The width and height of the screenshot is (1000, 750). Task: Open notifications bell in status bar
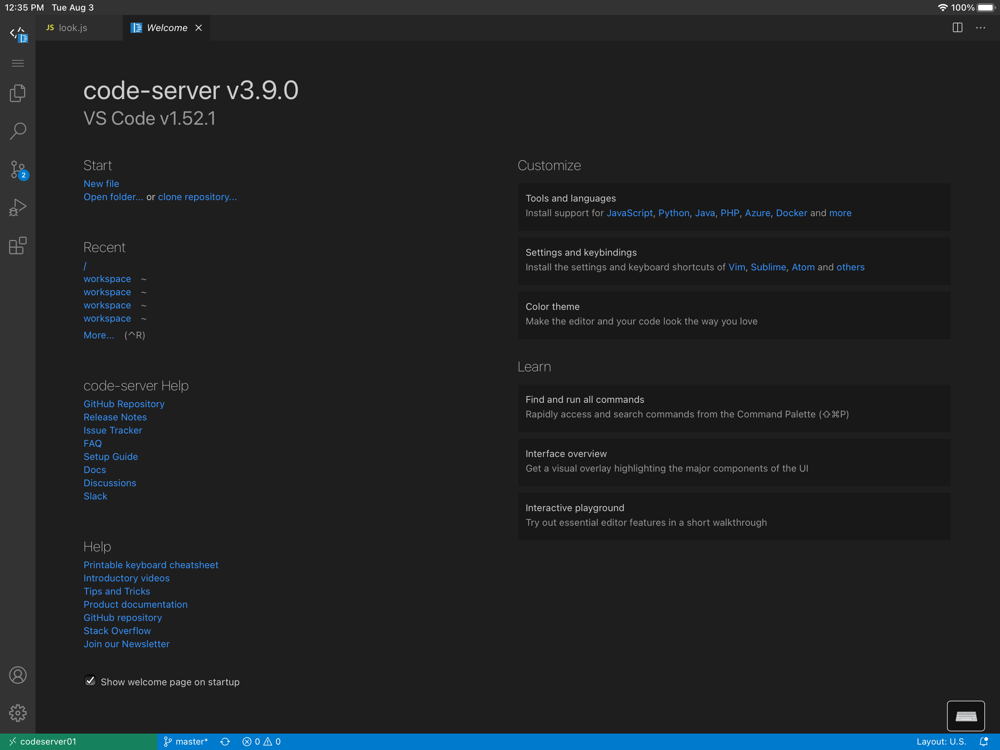(x=983, y=742)
